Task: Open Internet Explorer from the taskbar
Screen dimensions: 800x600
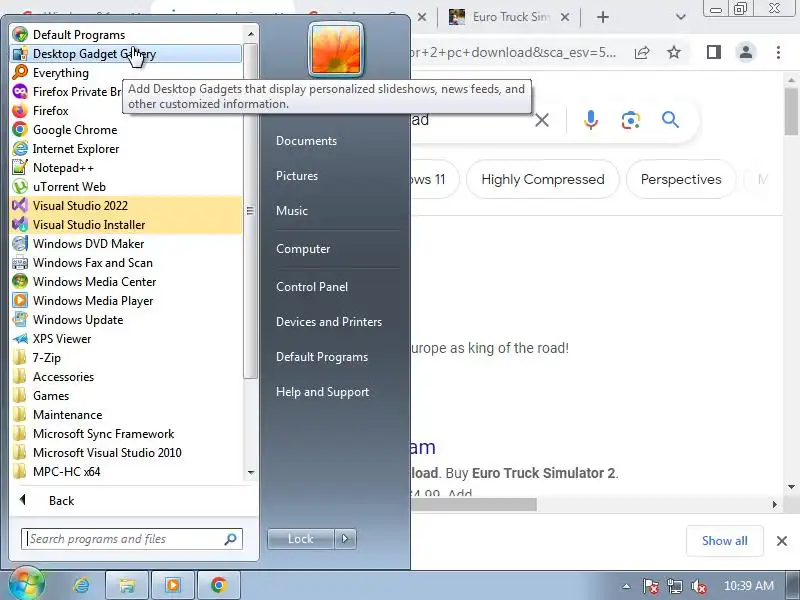Action: pos(82,585)
